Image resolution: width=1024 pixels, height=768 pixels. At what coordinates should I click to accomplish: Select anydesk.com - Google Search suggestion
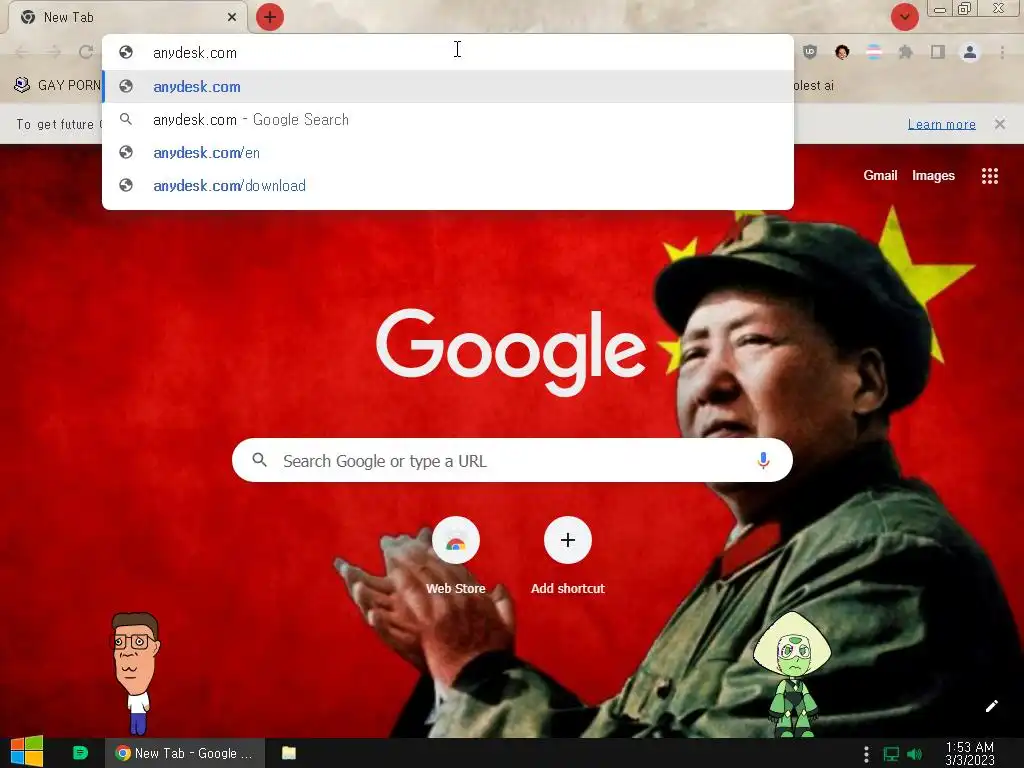point(448,120)
